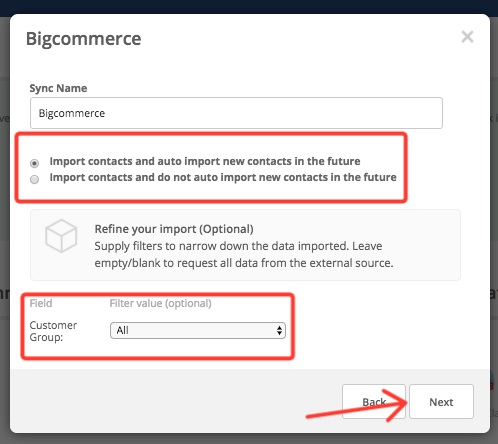Click the 'Sync Name' label

58,88
